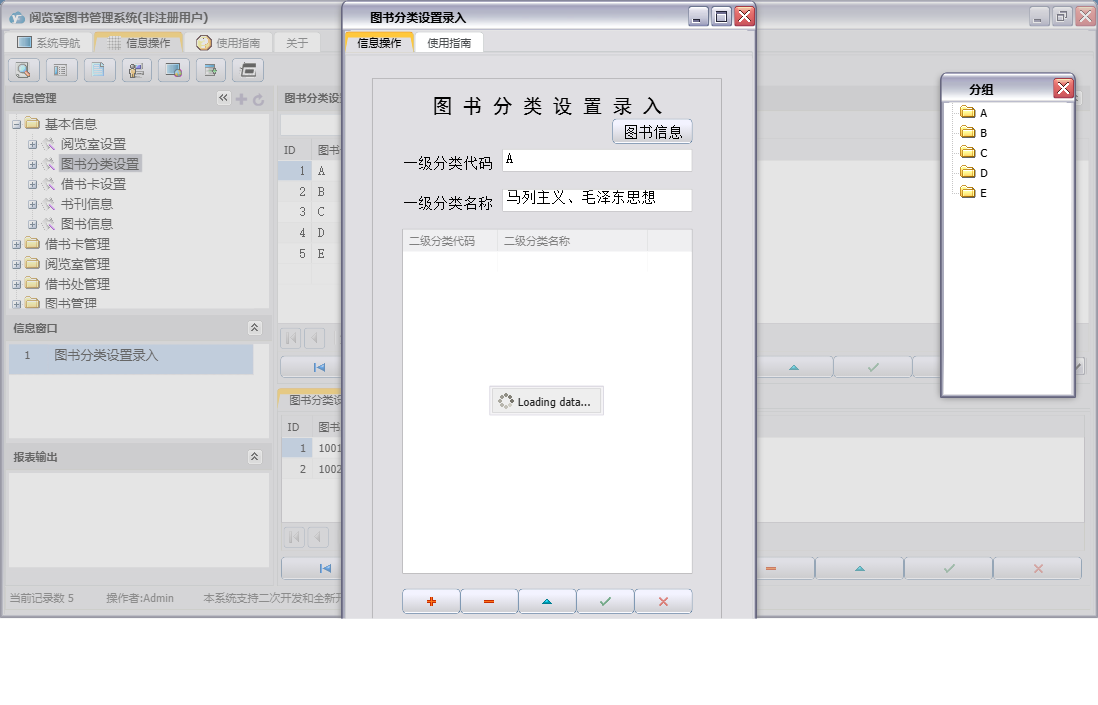This screenshot has width=1098, height=705.
Task: Click the blank document toolbar icon
Action: [98, 70]
